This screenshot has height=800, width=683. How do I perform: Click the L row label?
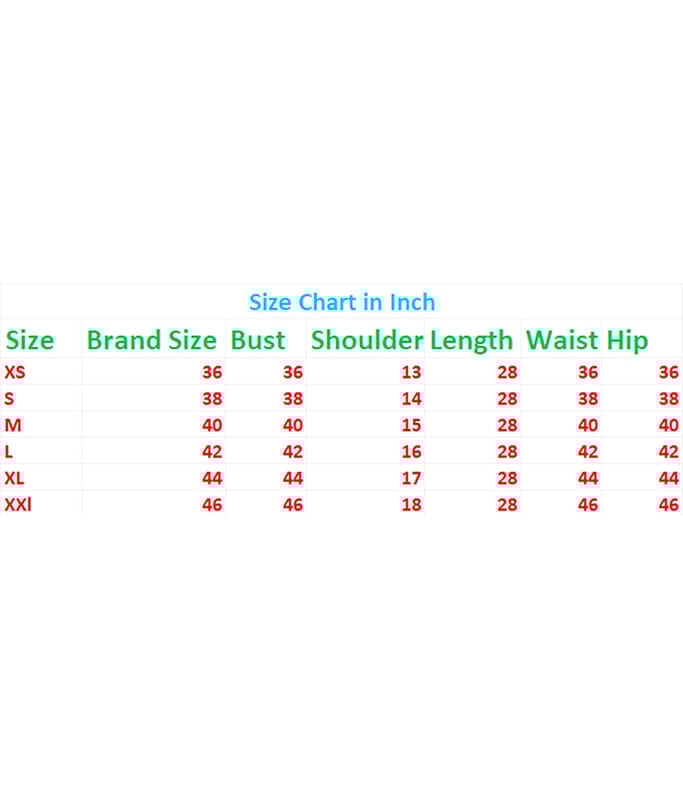[x=10, y=452]
